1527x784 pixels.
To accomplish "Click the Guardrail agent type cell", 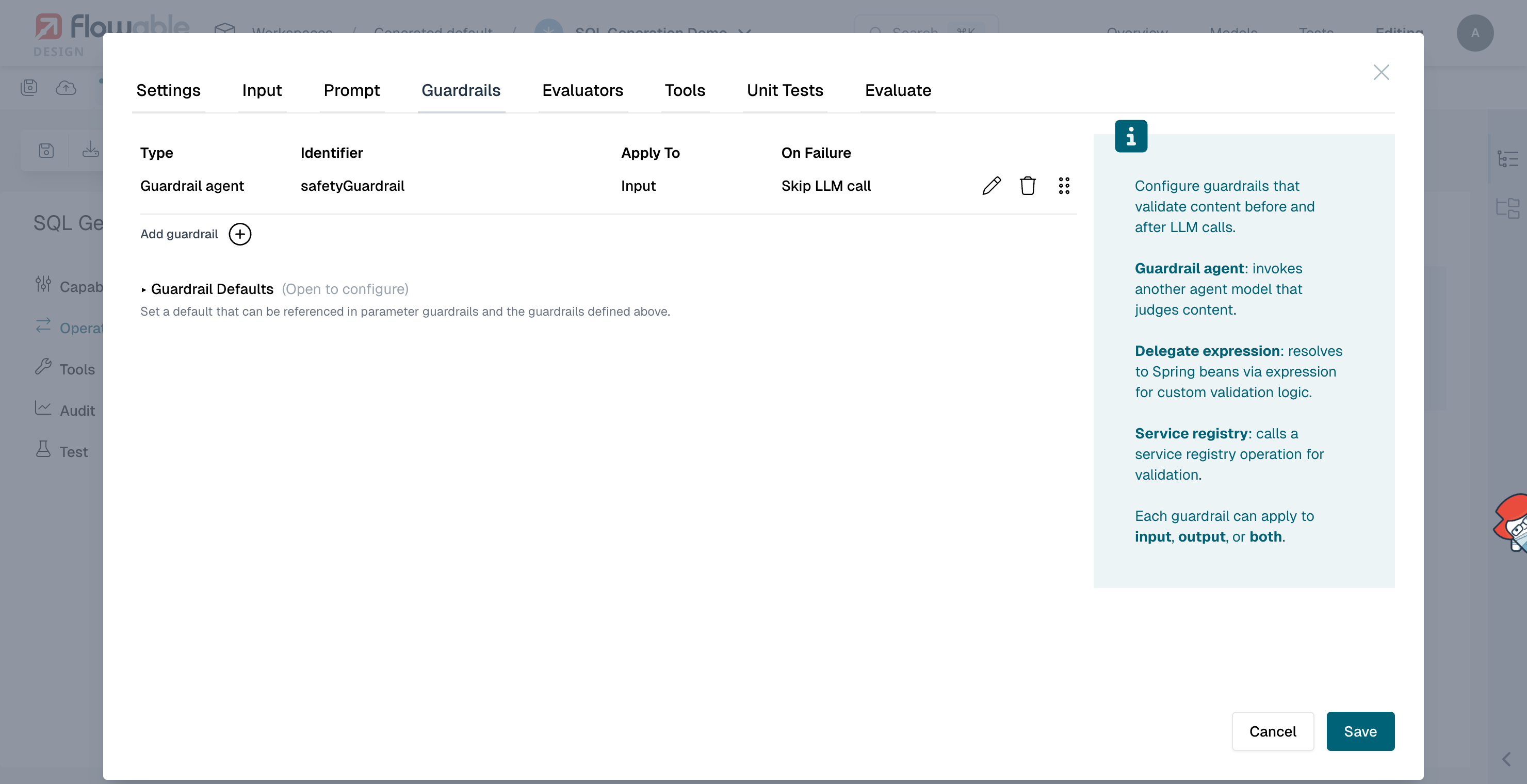I will [x=192, y=186].
